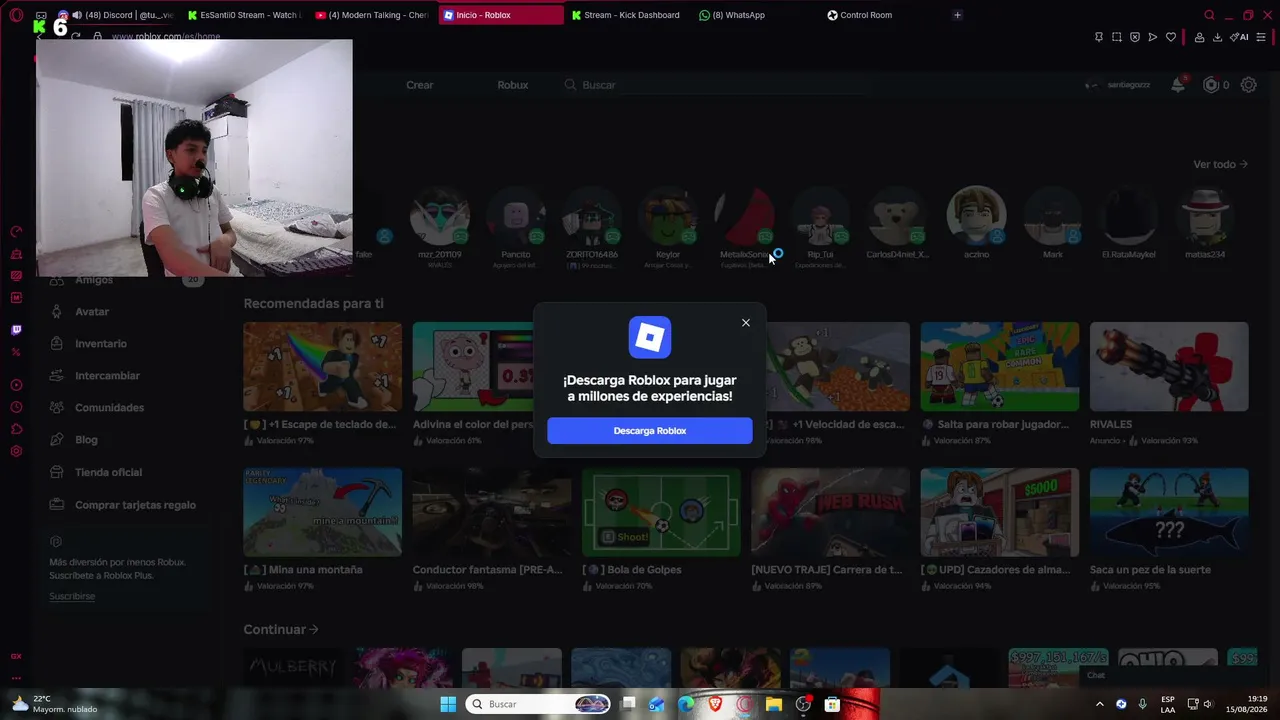Open the Windows Start menu
Screen dimensions: 1280x720
[448, 704]
